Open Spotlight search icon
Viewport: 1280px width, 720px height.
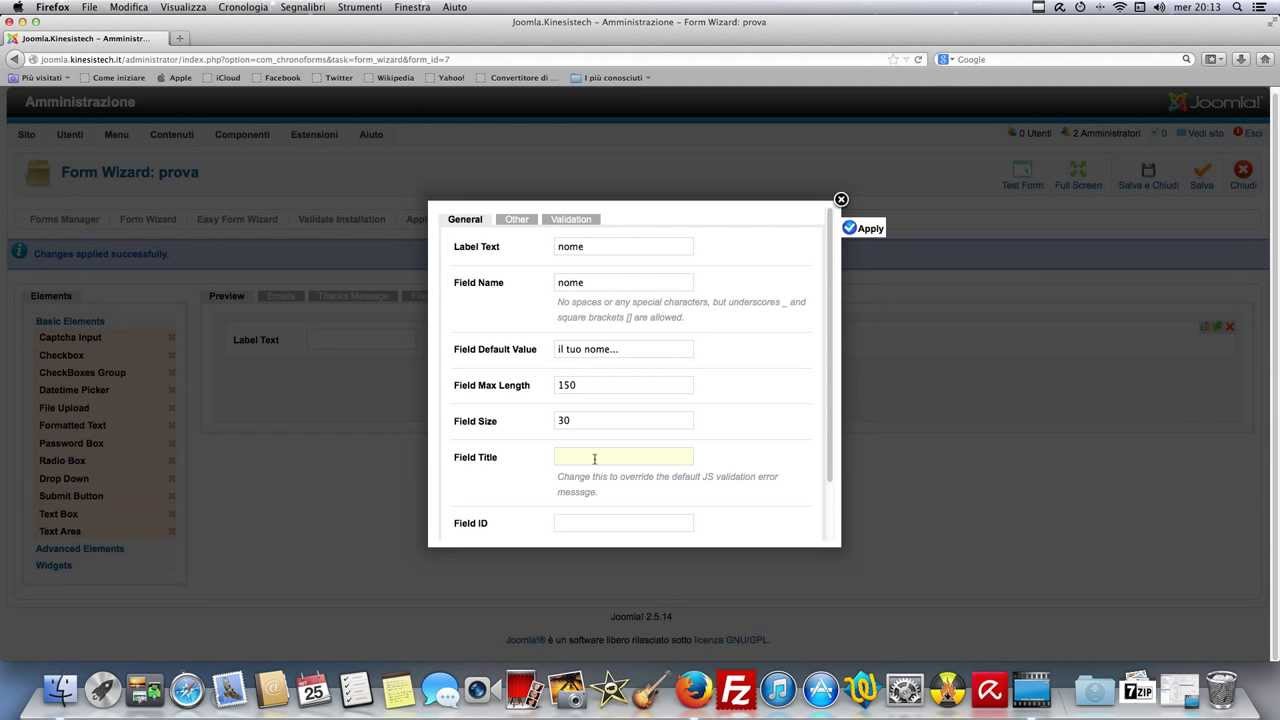point(1238,7)
